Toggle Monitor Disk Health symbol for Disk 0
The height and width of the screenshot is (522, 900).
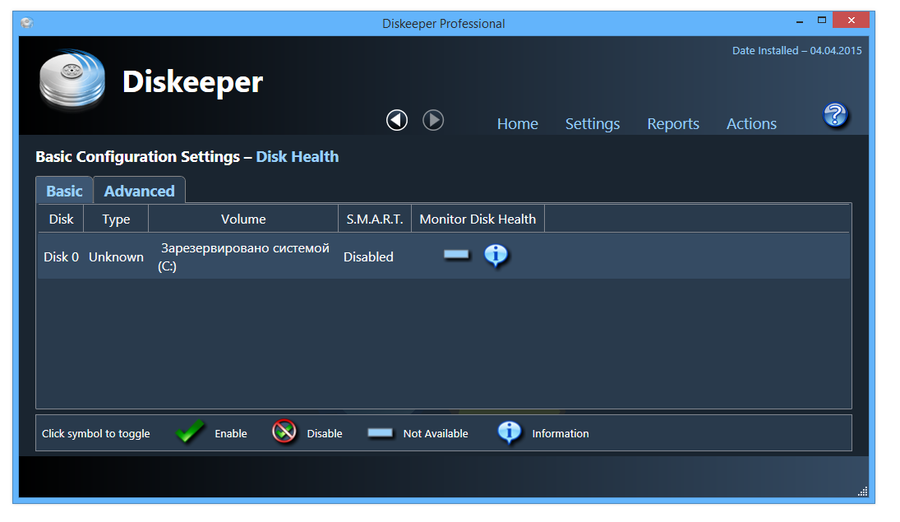tap(456, 255)
